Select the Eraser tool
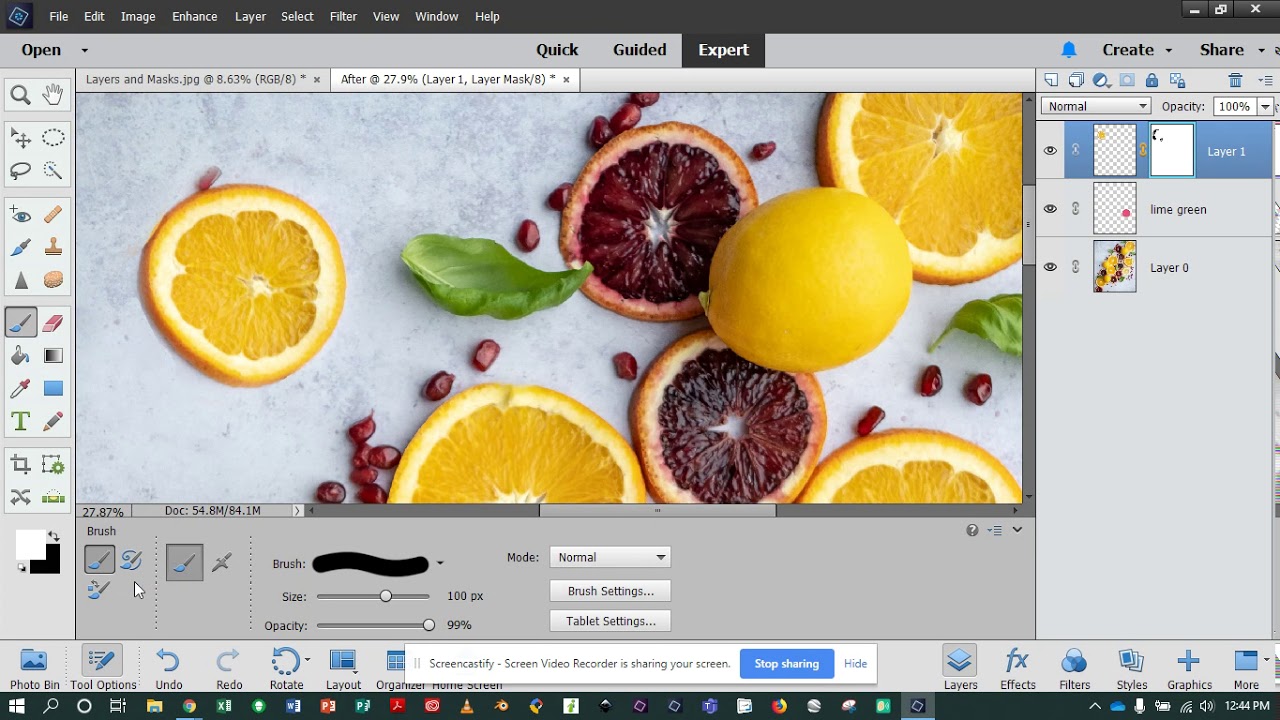The width and height of the screenshot is (1280, 720). point(53,323)
